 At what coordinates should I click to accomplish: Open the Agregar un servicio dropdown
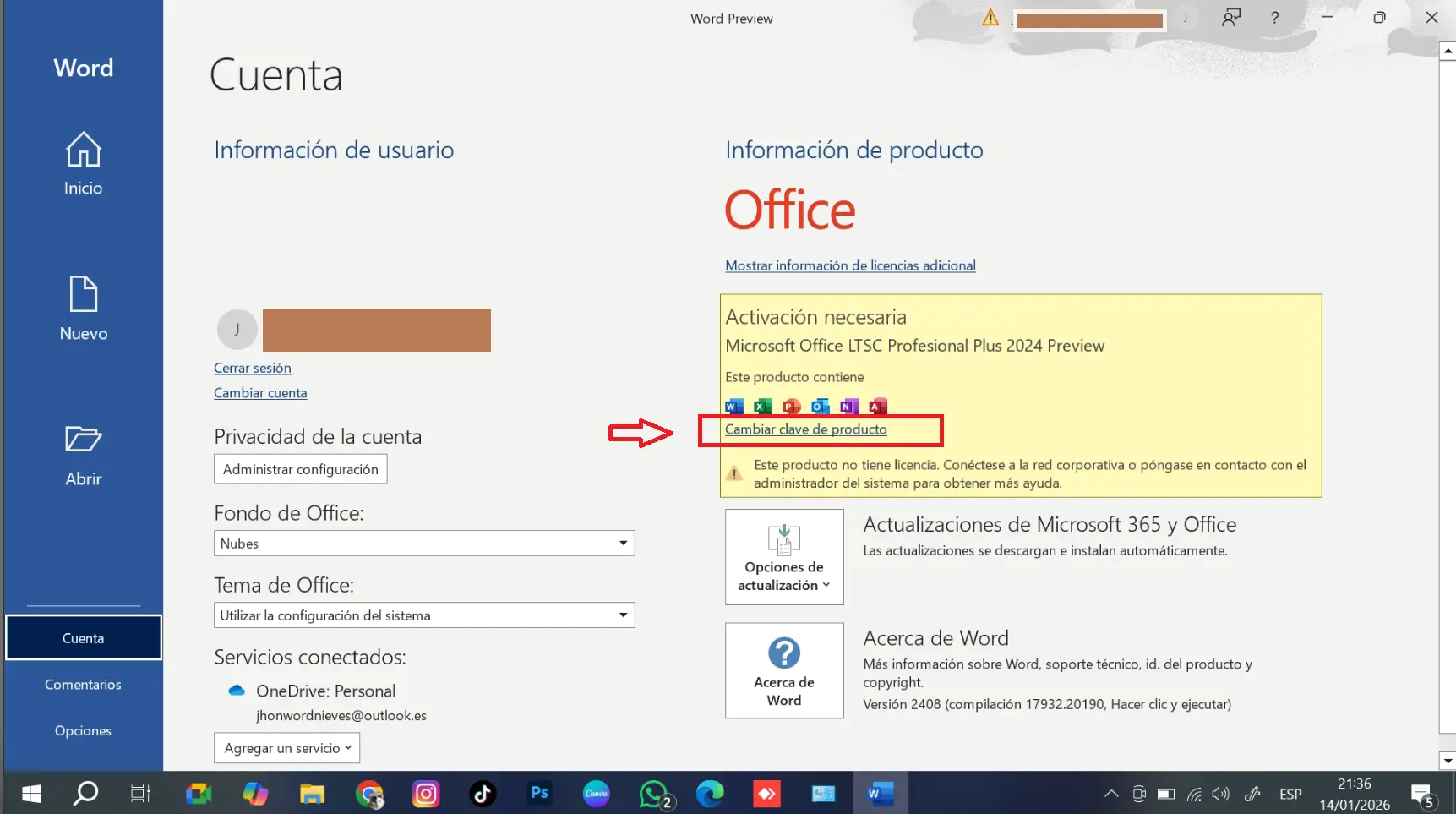pos(286,748)
